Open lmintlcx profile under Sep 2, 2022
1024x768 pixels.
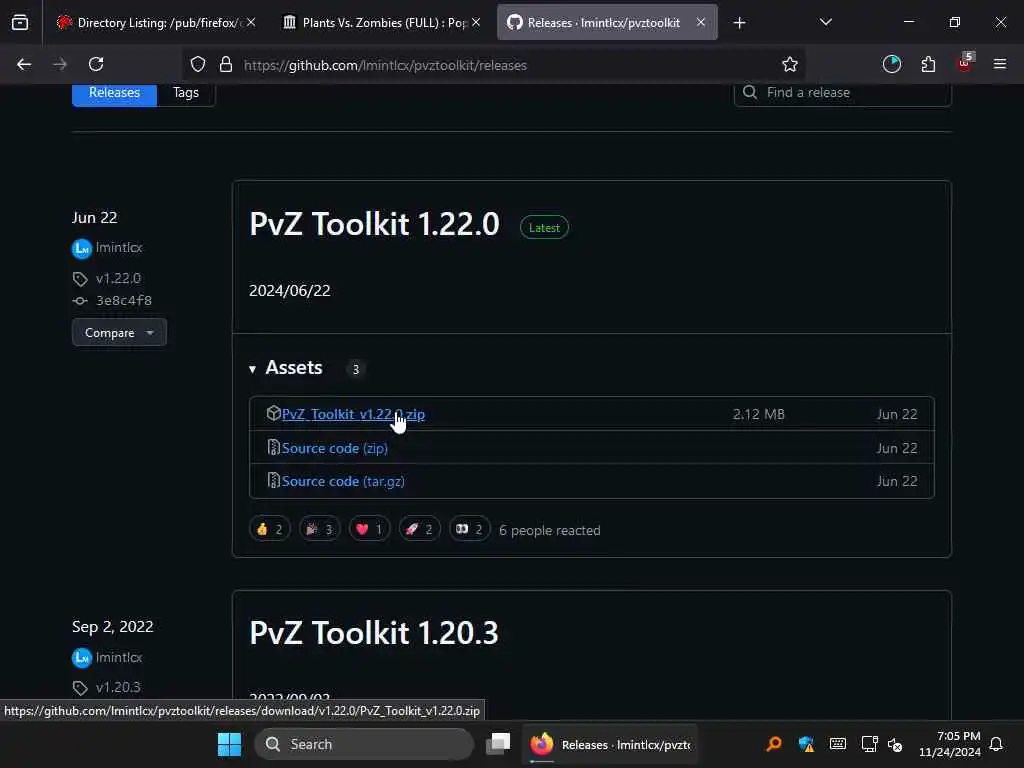pos(118,657)
